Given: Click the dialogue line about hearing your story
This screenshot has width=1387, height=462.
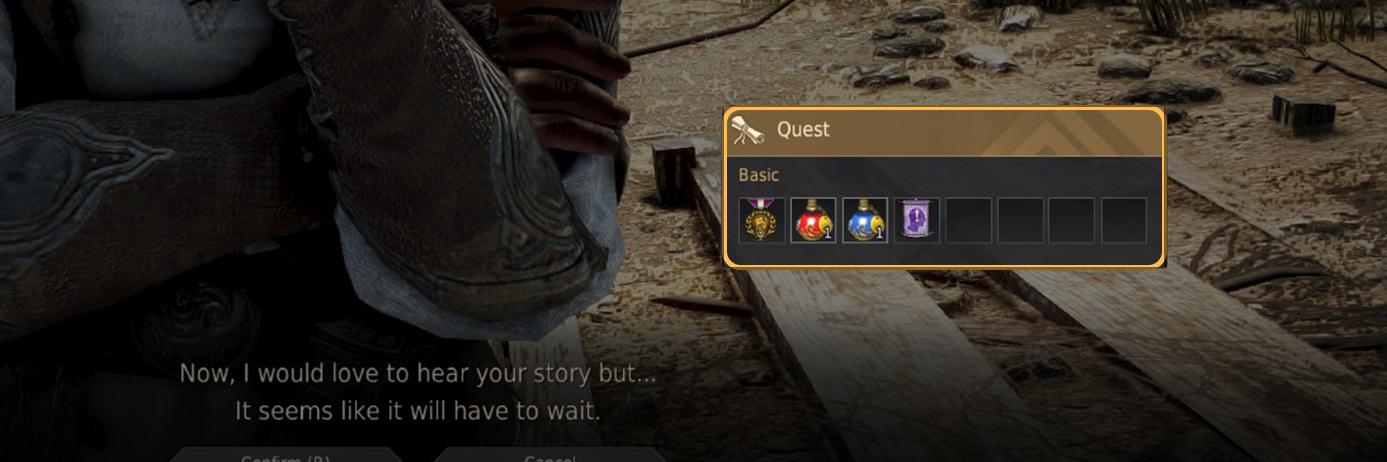Looking at the screenshot, I should 417,374.
